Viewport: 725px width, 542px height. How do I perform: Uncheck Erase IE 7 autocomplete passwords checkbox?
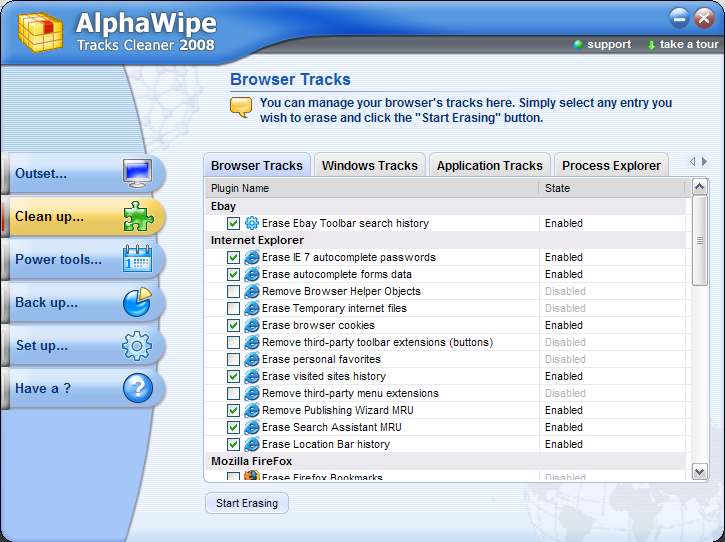pos(233,258)
